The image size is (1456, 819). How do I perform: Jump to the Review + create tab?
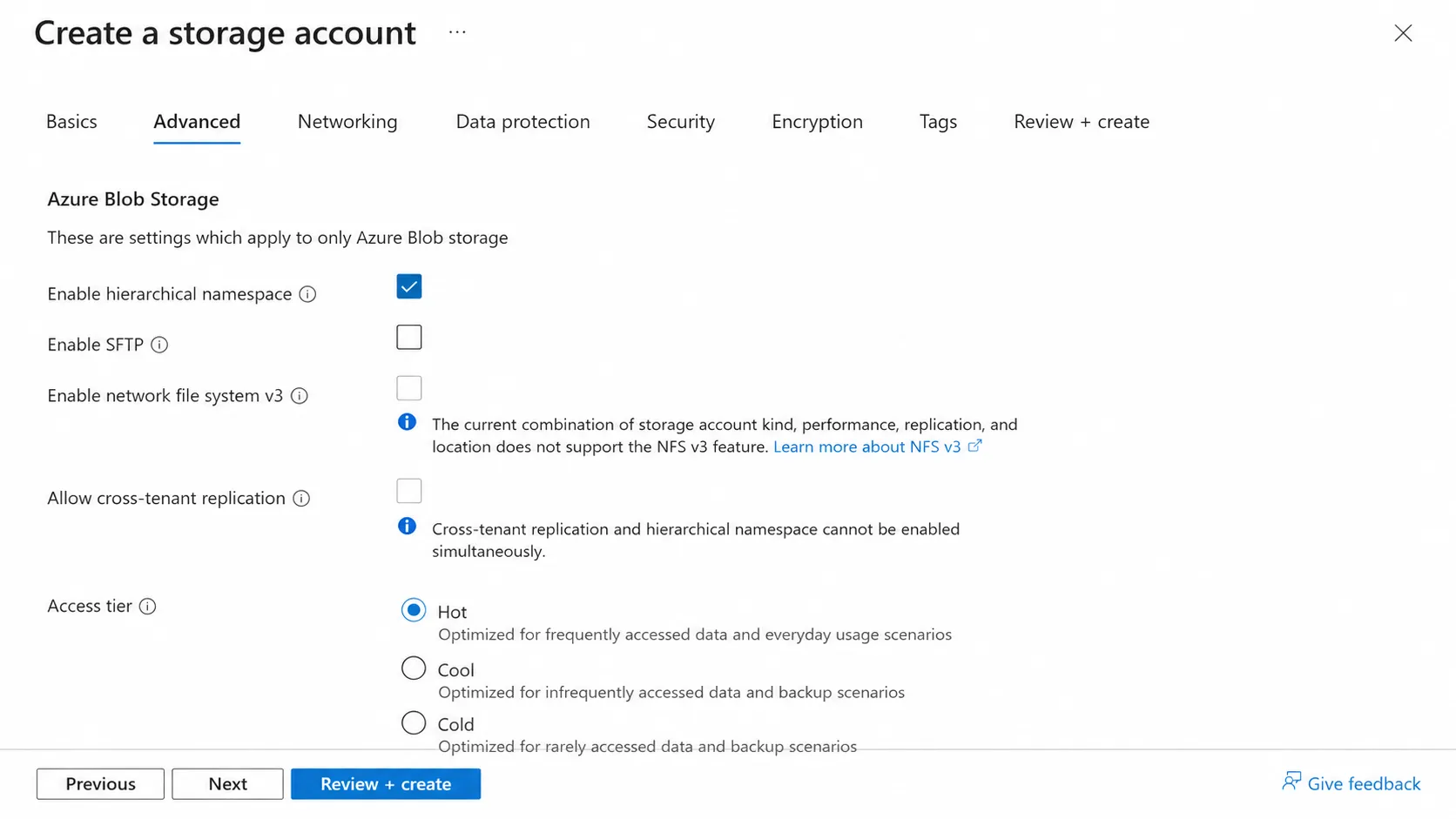coord(1082,122)
